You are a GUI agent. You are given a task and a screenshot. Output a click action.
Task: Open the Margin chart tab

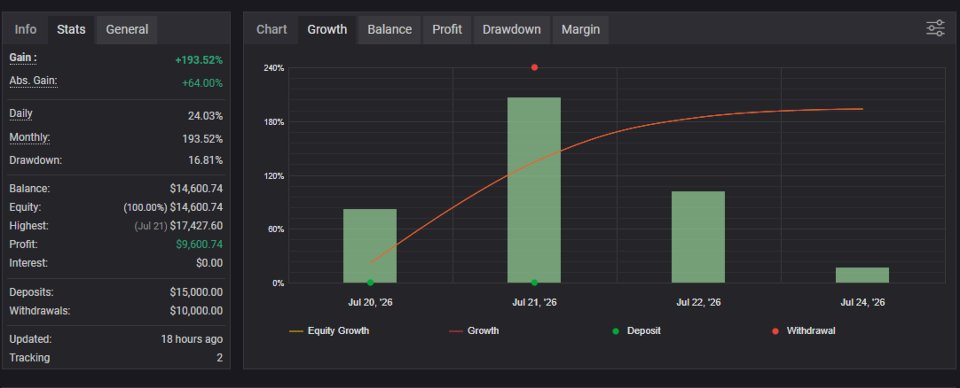(x=580, y=29)
